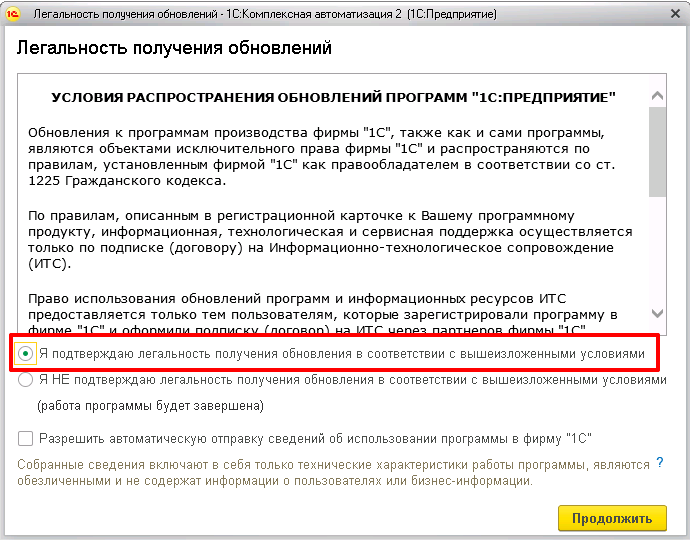Screen dimensions: 690x540
Task: Click the Продолжить button
Action: pyautogui.click(x=612, y=518)
